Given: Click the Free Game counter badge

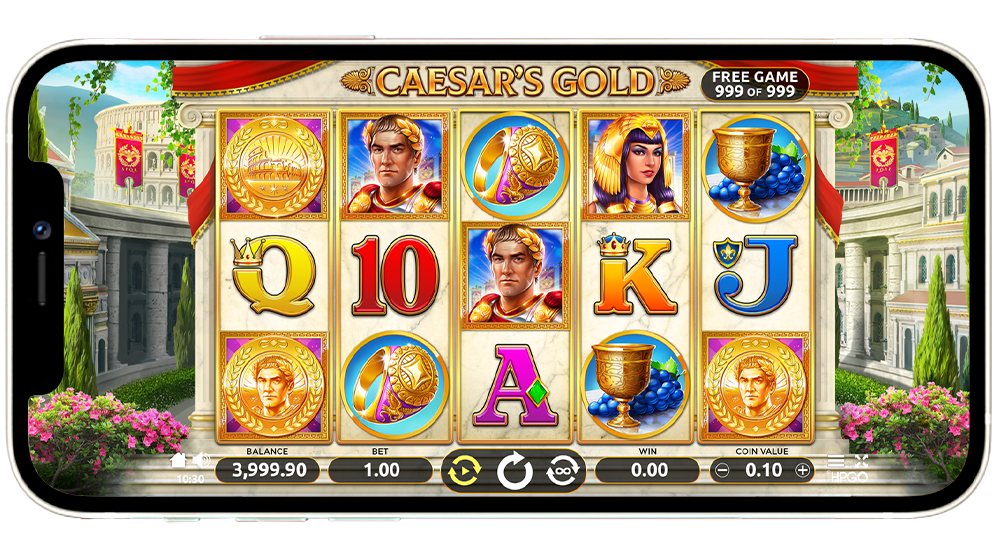Looking at the screenshot, I should click(755, 84).
